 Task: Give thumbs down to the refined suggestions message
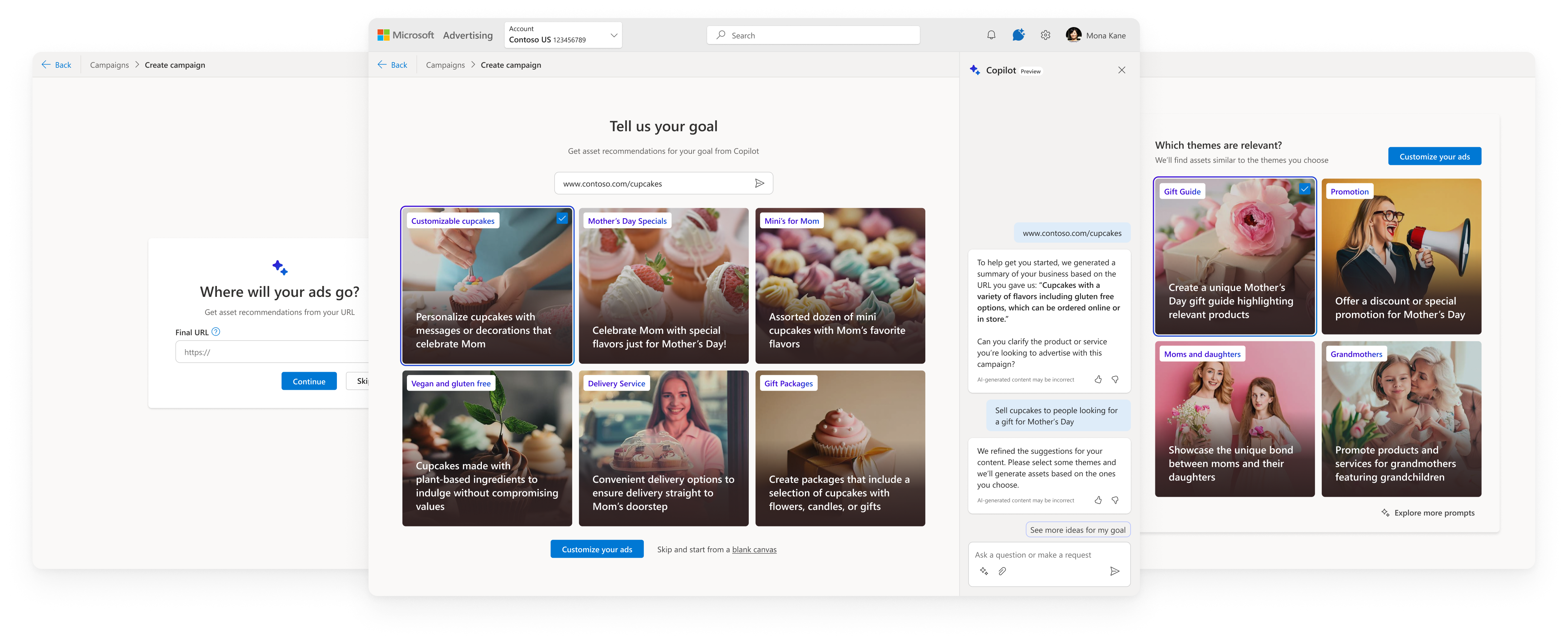(1115, 500)
